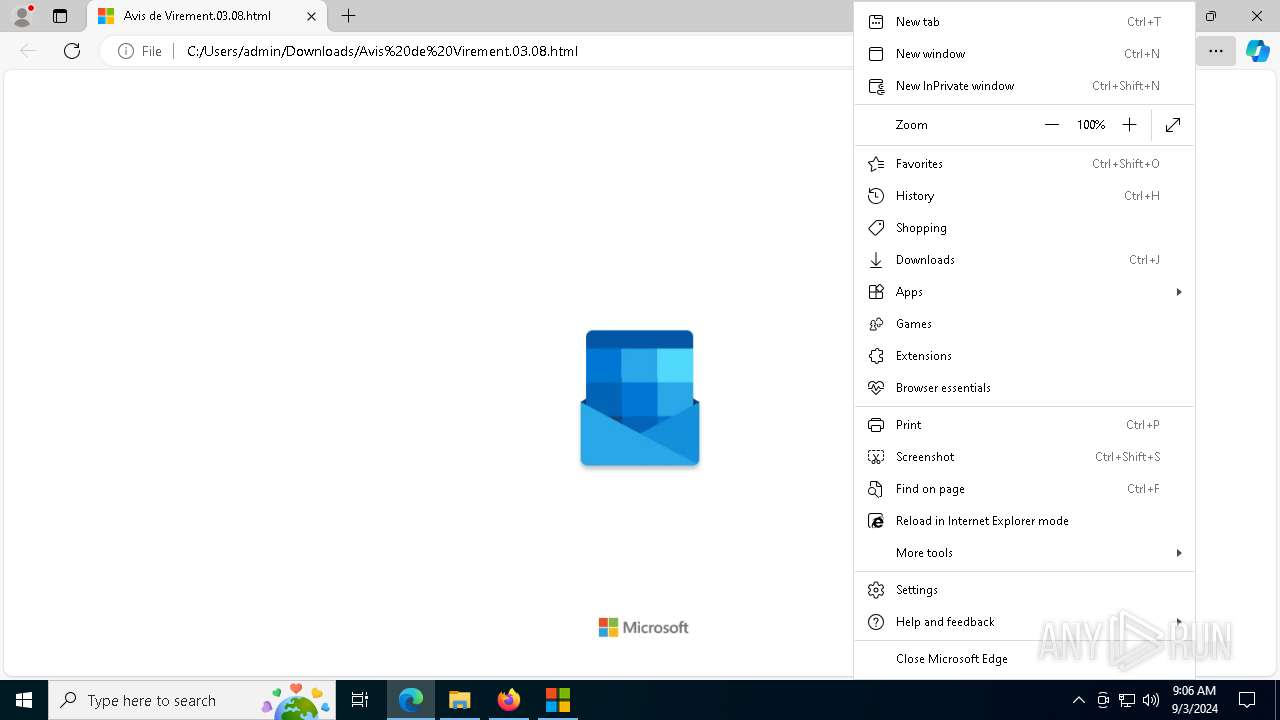Screen dimensions: 1280x720
Task: Select New window menu entry
Action: (x=1024, y=54)
